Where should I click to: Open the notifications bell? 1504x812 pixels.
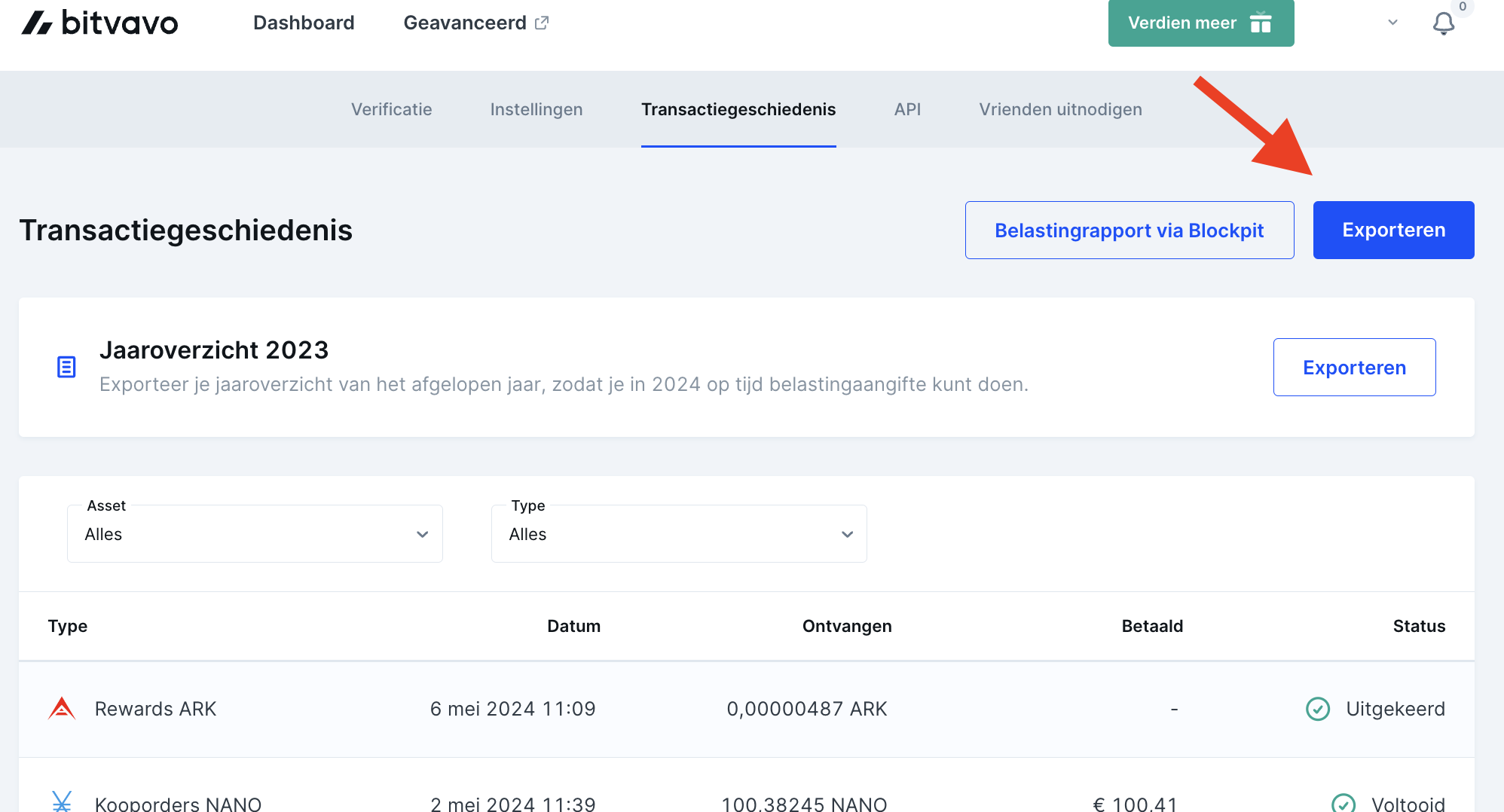click(x=1444, y=23)
